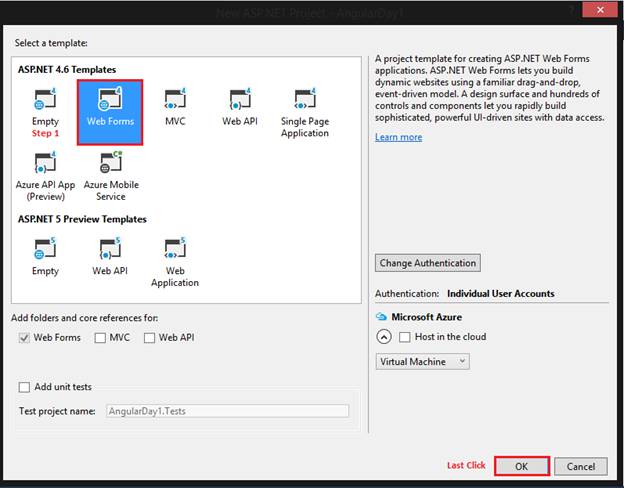Click the Change Authentication button
This screenshot has width=624, height=488.
[x=428, y=263]
